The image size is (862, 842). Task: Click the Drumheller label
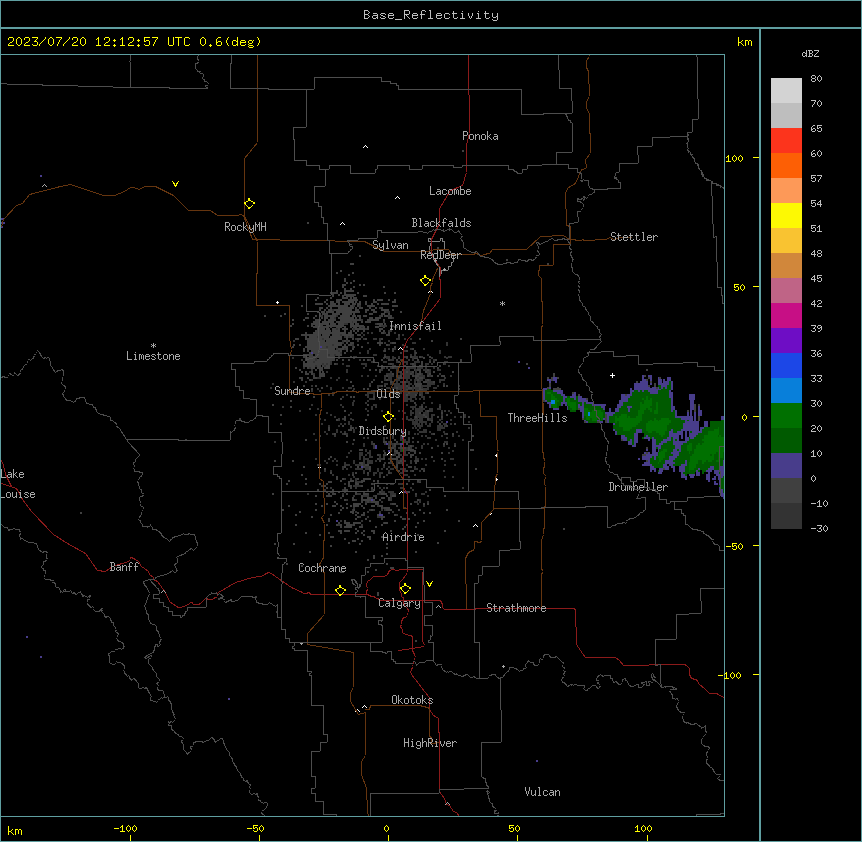click(638, 487)
